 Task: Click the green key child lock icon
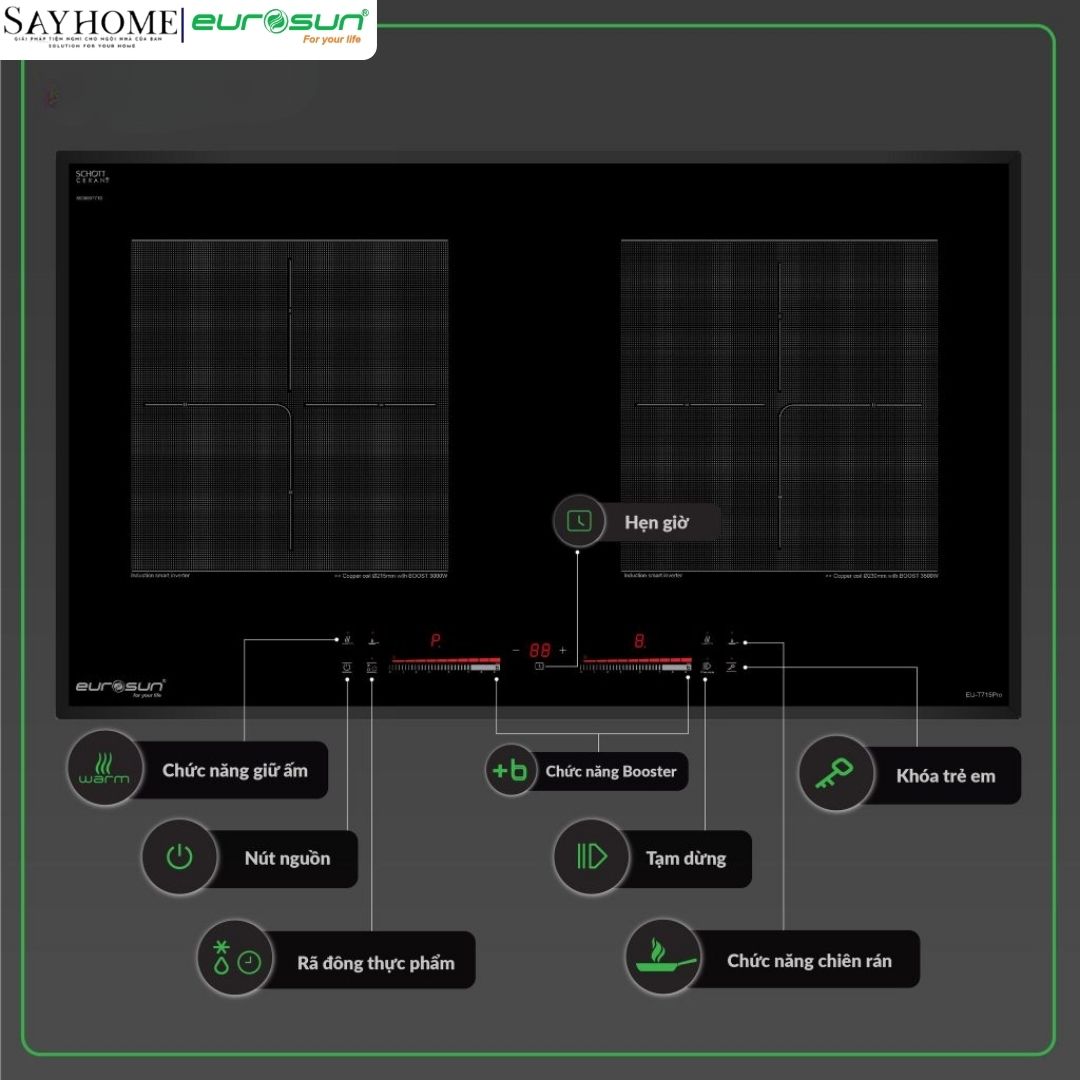(835, 773)
